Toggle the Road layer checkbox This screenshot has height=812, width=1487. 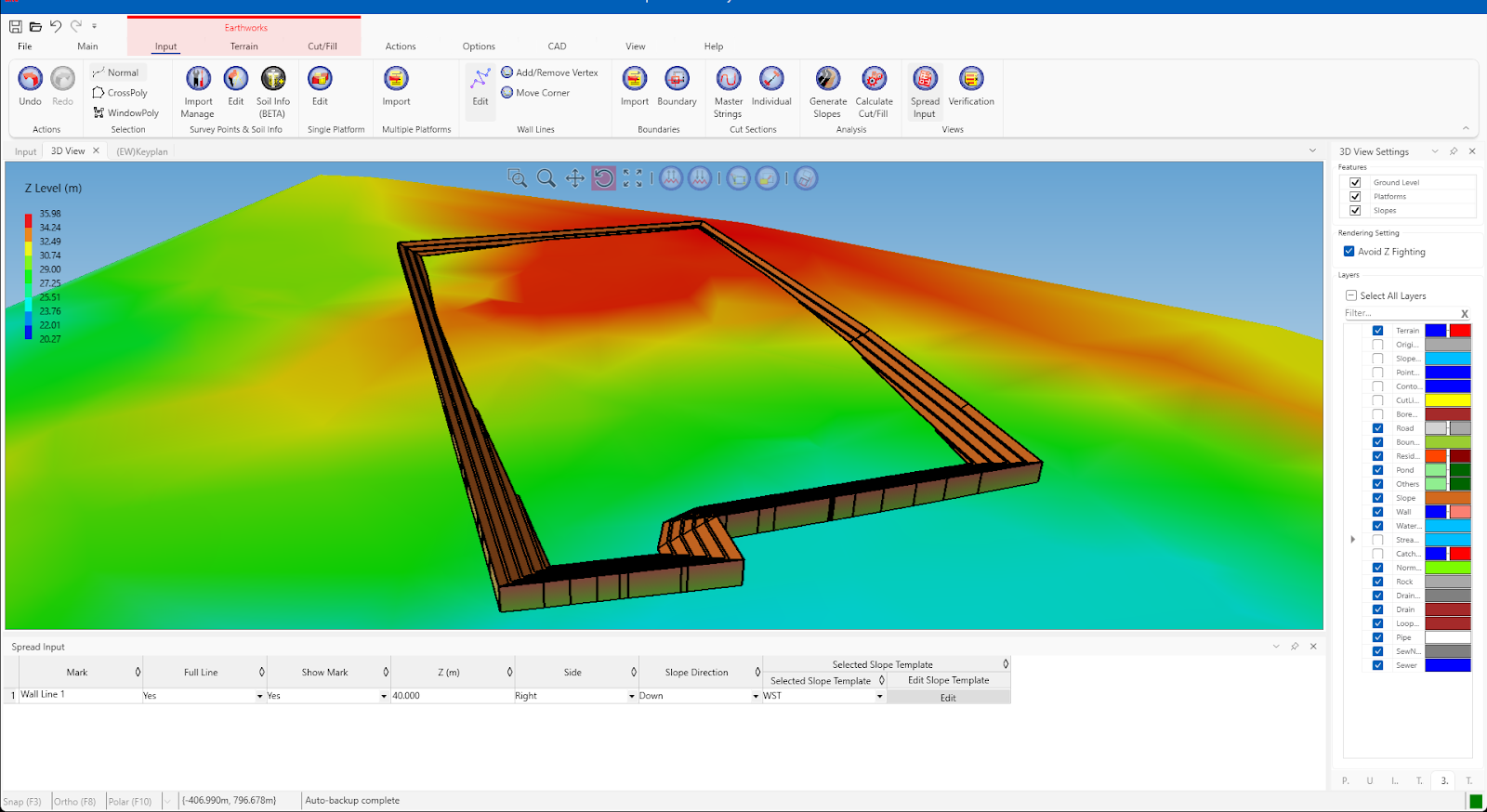[x=1378, y=428]
